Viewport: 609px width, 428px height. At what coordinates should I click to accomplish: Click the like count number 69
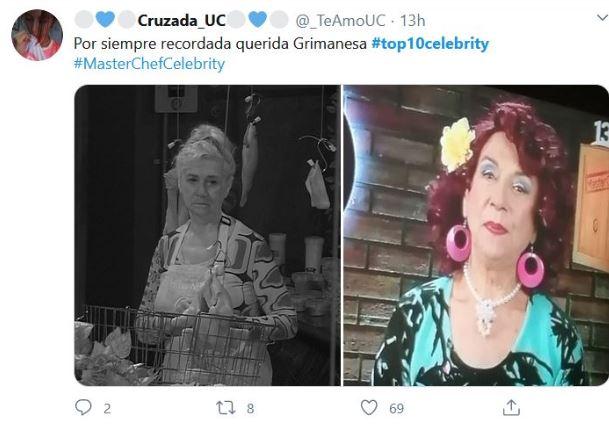pyautogui.click(x=397, y=409)
